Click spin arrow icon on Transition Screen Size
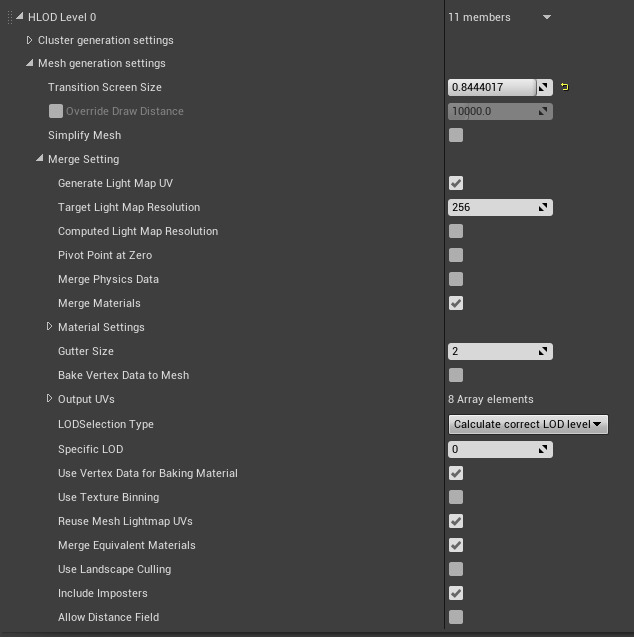 [x=544, y=87]
